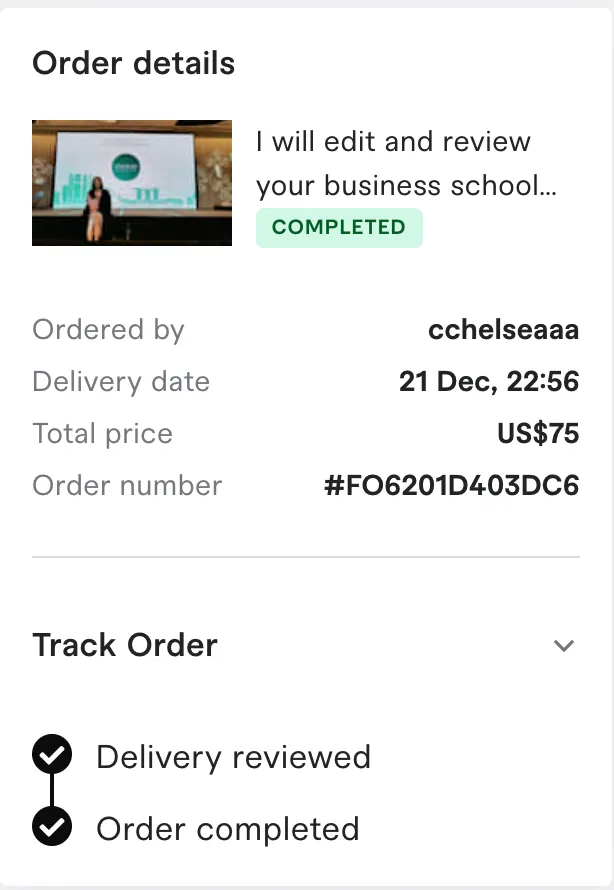Screen dimensions: 614x890
Task: Click the Track Order heading
Action: tap(125, 645)
